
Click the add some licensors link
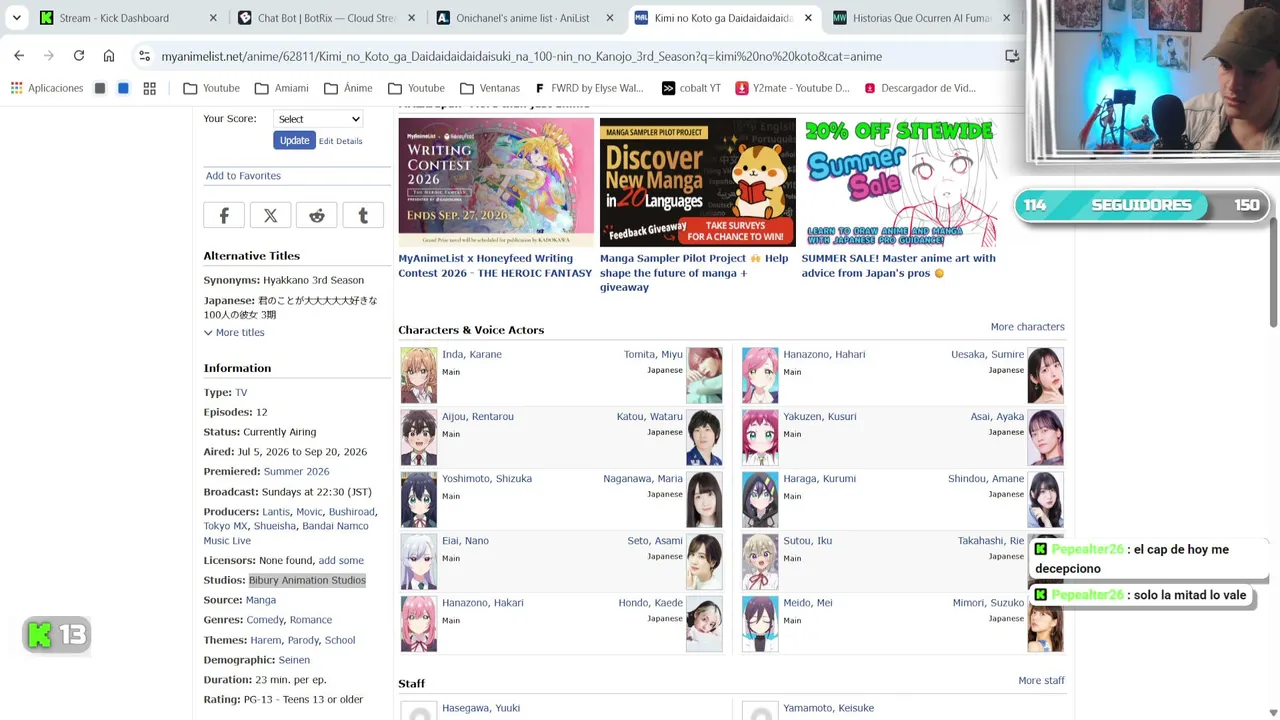[341, 560]
